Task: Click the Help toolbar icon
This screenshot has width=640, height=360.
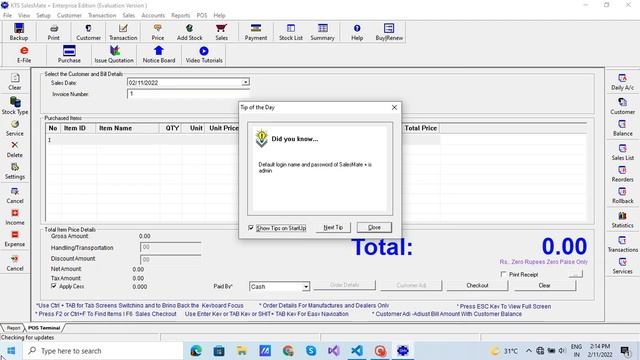Action: 357,32
